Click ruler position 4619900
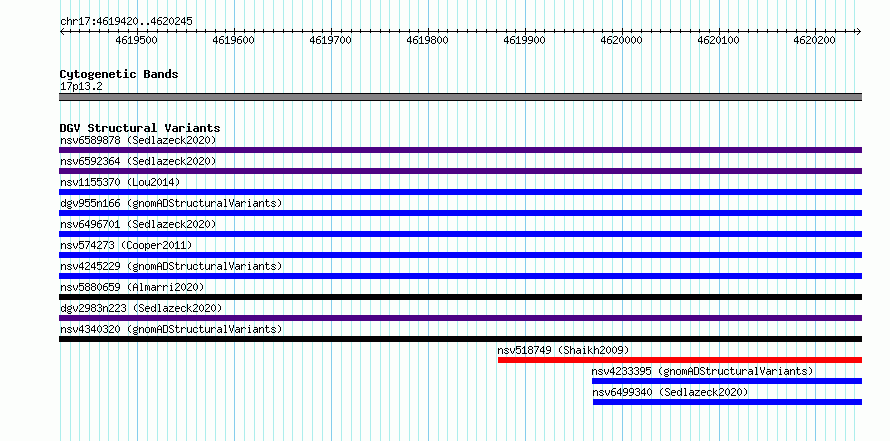The height and width of the screenshot is (441, 890). [x=524, y=40]
